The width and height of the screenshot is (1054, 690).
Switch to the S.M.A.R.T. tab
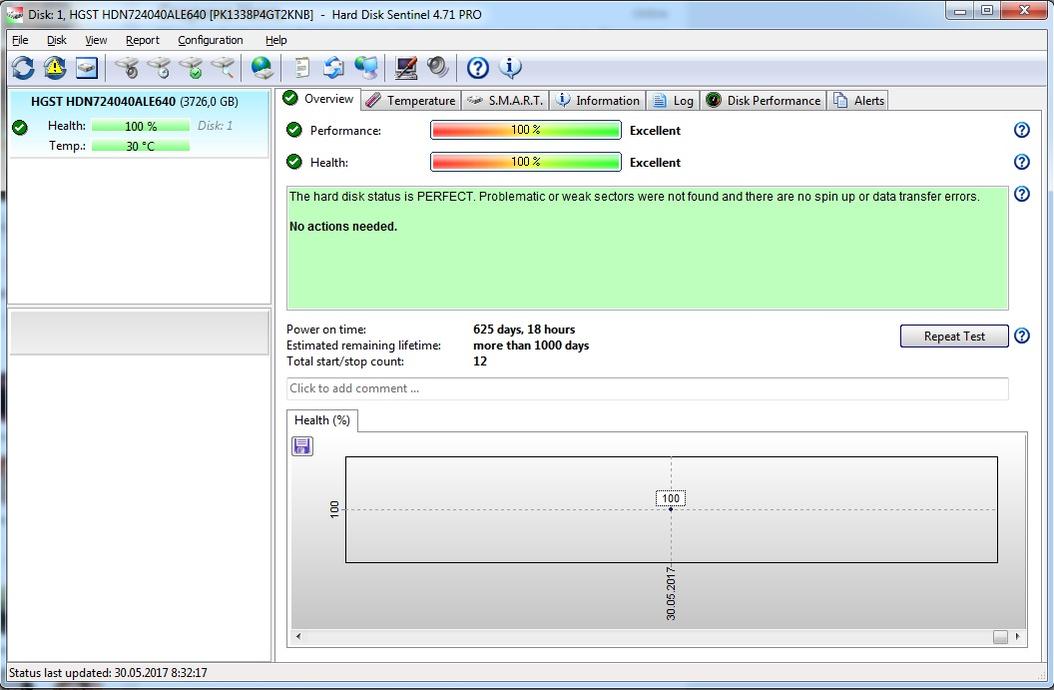pyautogui.click(x=505, y=100)
